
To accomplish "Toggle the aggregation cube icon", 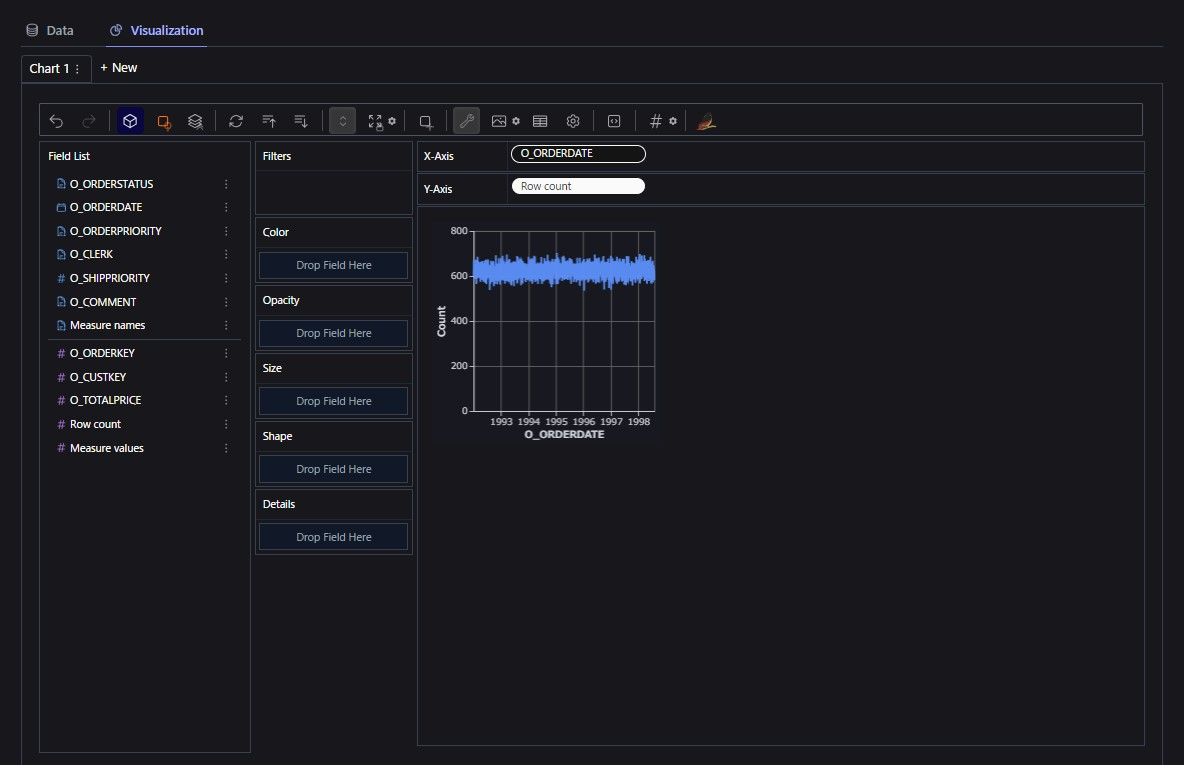I will [130, 121].
